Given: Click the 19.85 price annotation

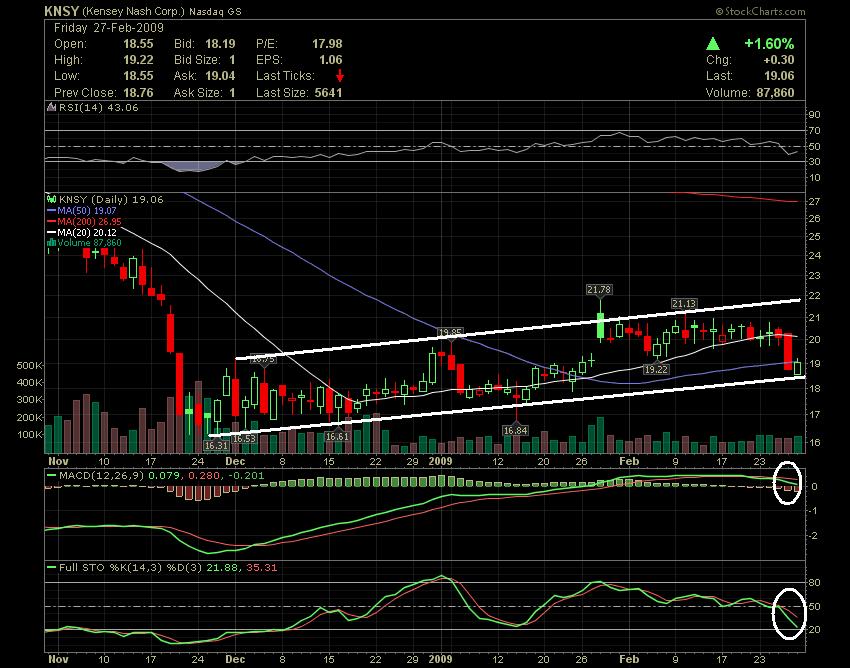Looking at the screenshot, I should click(x=450, y=332).
